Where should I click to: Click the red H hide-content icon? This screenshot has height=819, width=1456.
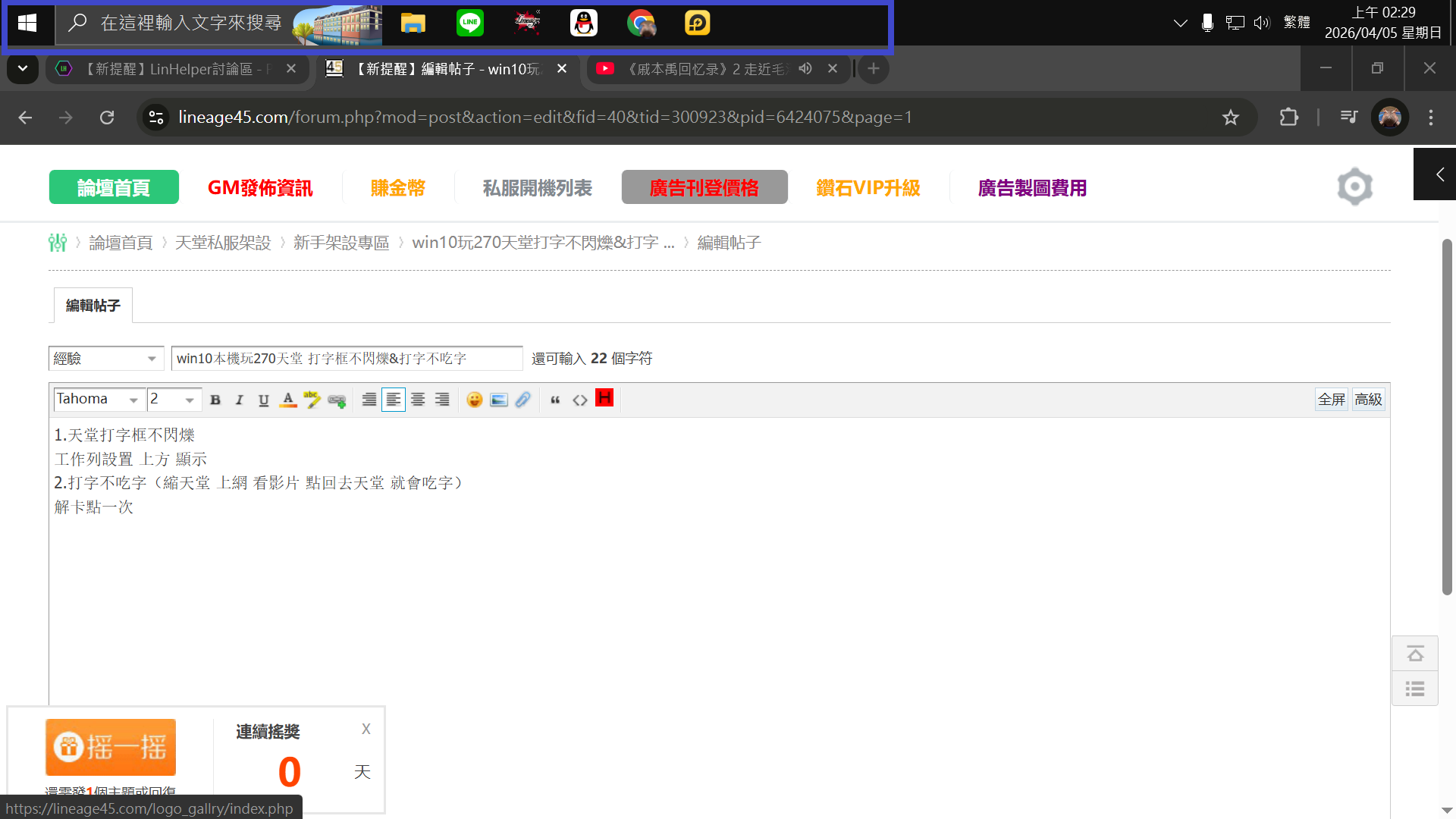[604, 398]
